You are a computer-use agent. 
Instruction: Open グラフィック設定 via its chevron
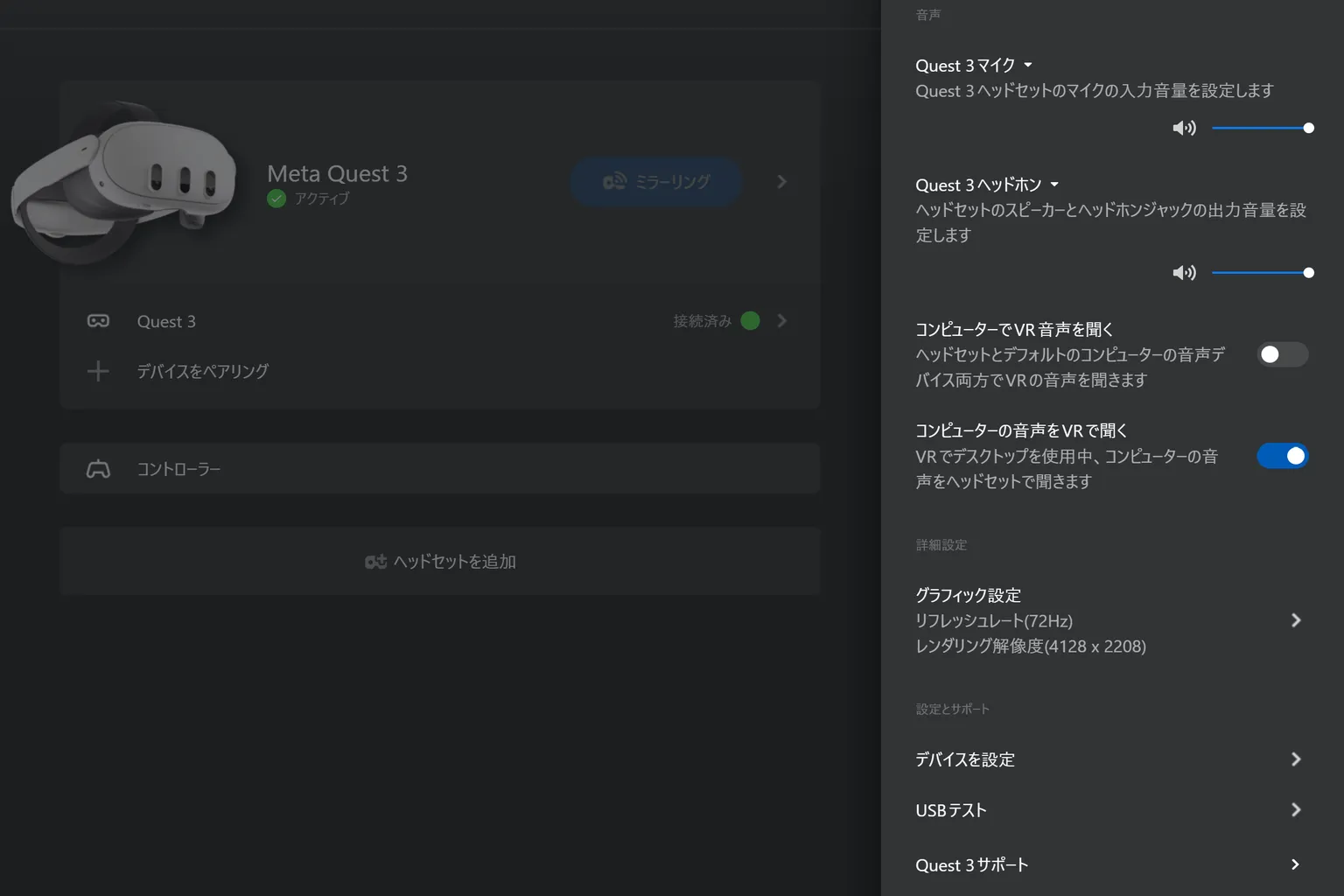pos(1296,620)
